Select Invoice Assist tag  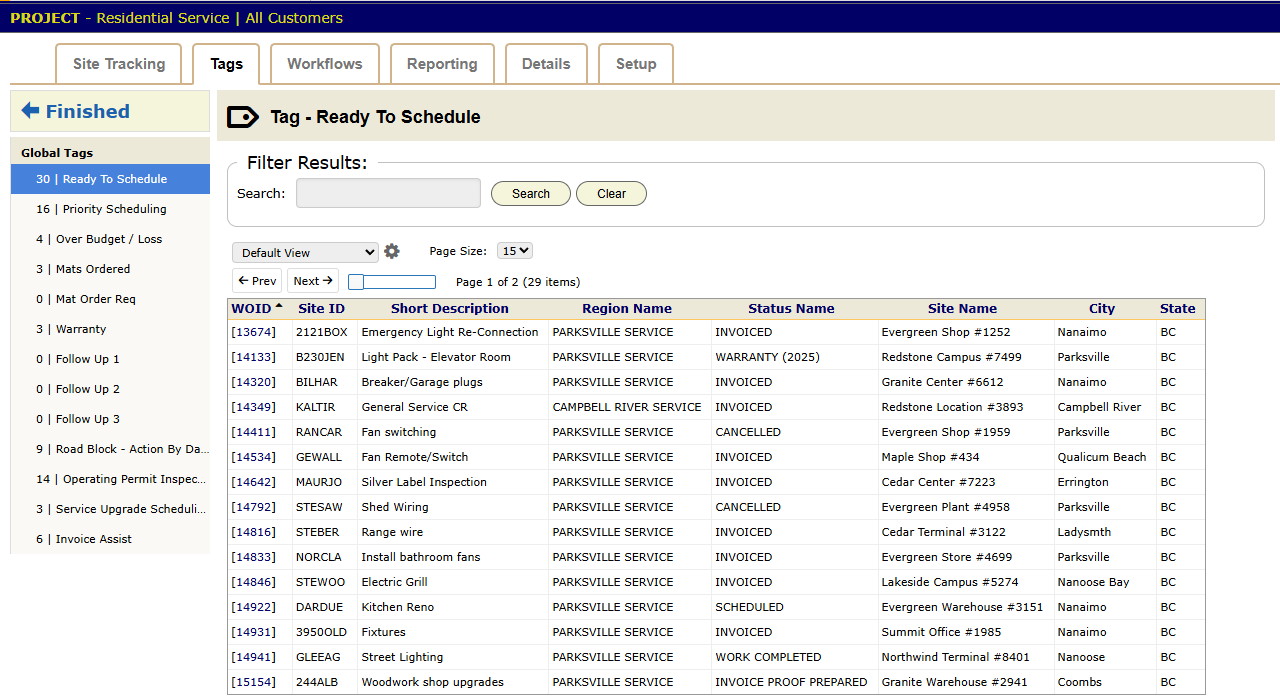coord(110,539)
